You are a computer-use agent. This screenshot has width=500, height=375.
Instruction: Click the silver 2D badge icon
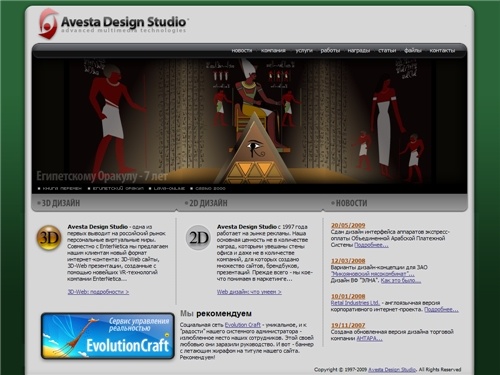pyautogui.click(x=198, y=238)
